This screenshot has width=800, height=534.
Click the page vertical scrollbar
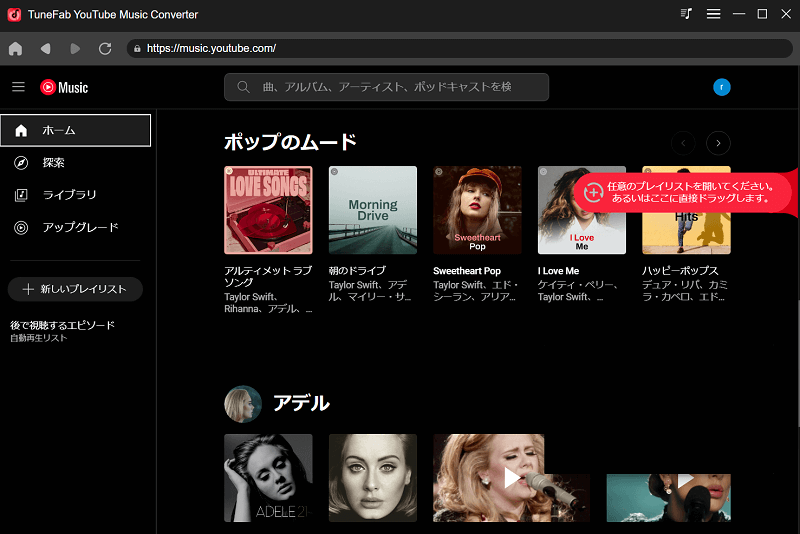[x=797, y=363]
